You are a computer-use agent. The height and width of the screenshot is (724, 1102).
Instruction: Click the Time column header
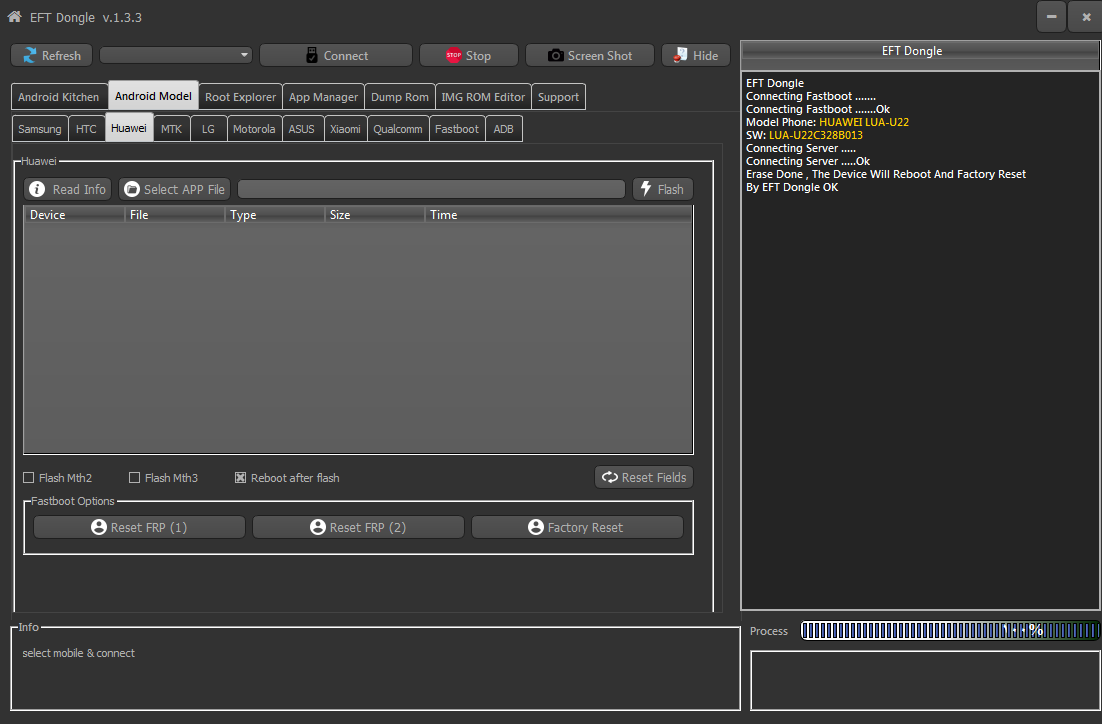(x=559, y=215)
